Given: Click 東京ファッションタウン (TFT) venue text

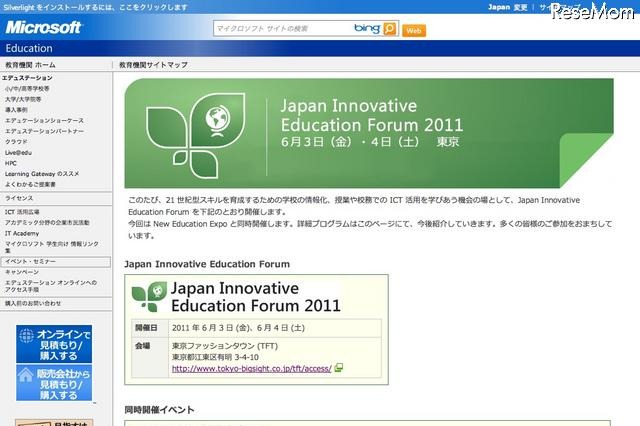Looking at the screenshot, I should [x=225, y=346].
